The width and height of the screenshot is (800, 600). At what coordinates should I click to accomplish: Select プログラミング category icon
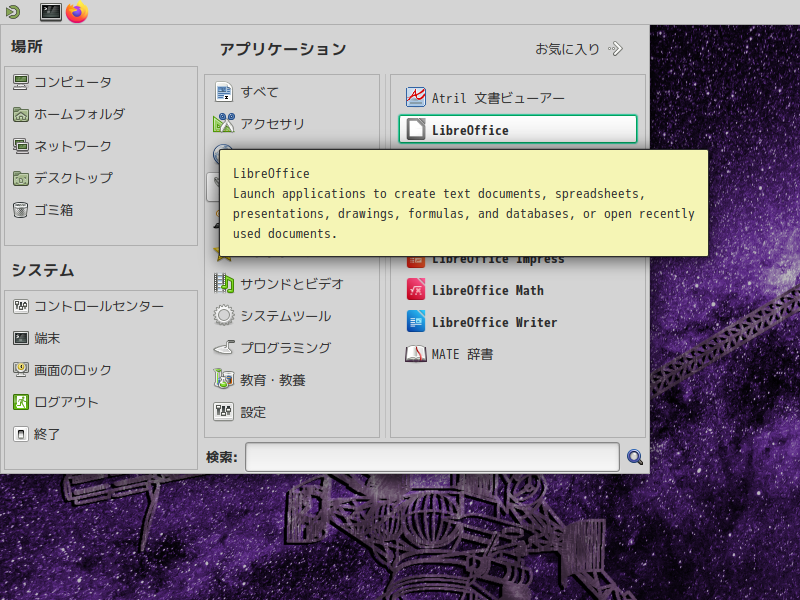tap(223, 348)
